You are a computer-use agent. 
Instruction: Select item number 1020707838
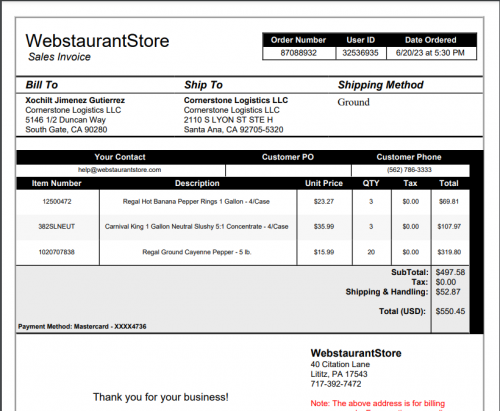pos(57,252)
